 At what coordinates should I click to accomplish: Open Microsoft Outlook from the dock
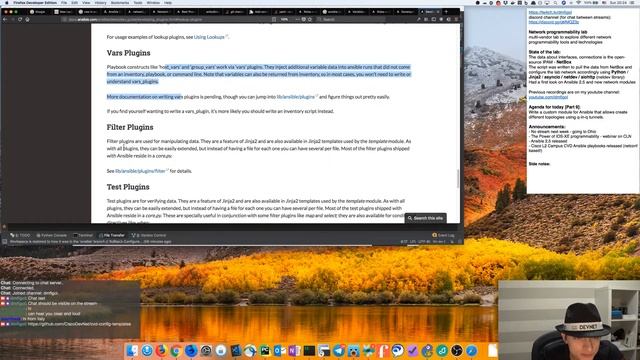(x=280, y=350)
